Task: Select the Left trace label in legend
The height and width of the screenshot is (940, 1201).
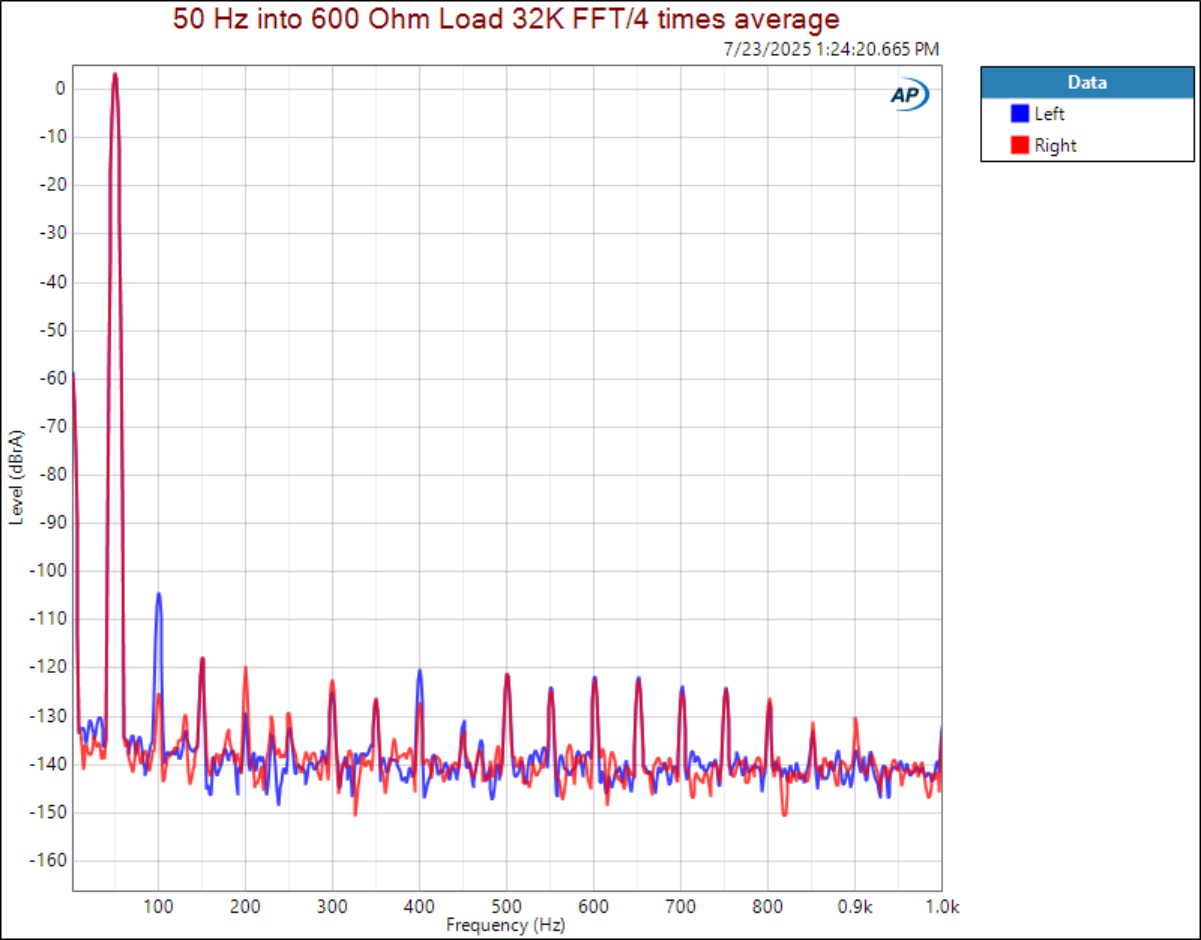Action: click(1050, 114)
